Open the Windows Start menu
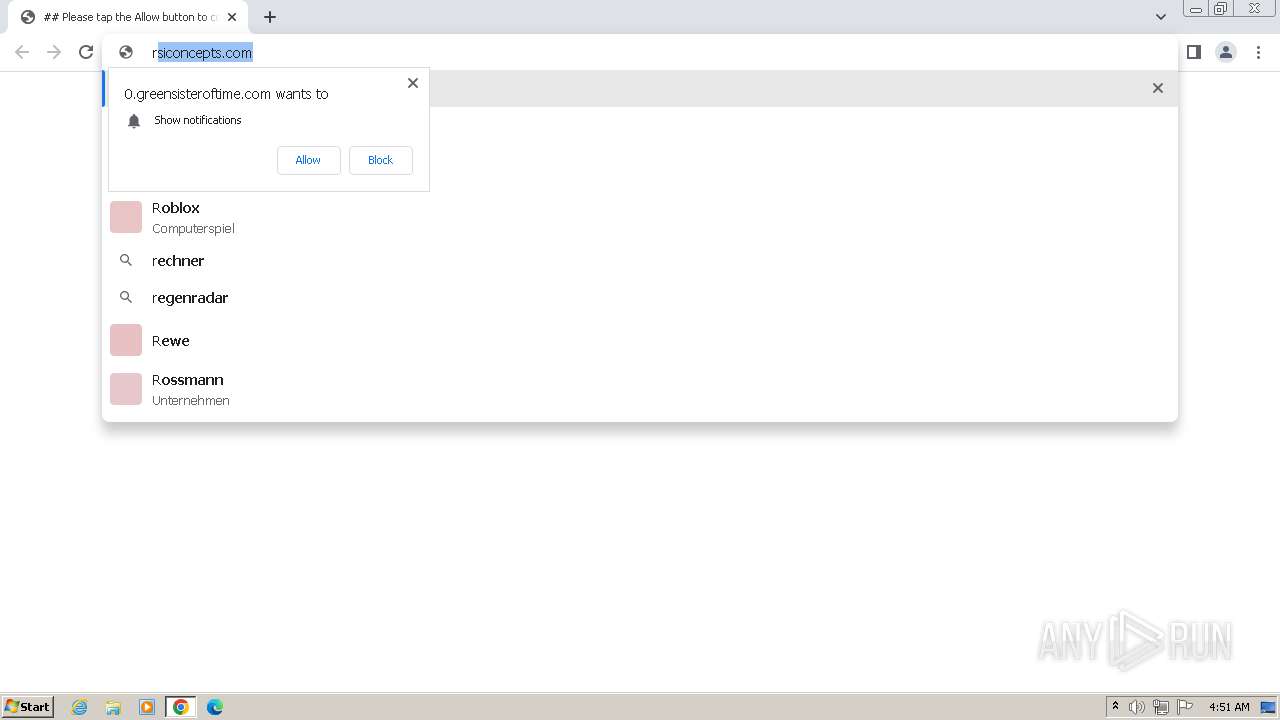Image resolution: width=1280 pixels, height=720 pixels. (28, 707)
